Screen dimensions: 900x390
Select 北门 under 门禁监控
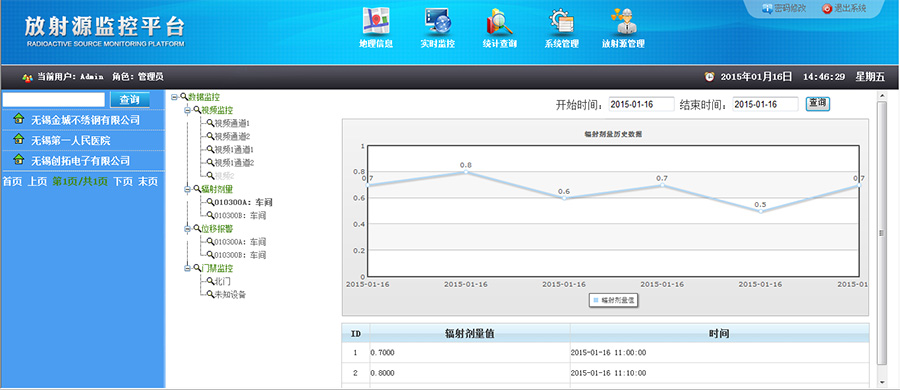pos(222,281)
